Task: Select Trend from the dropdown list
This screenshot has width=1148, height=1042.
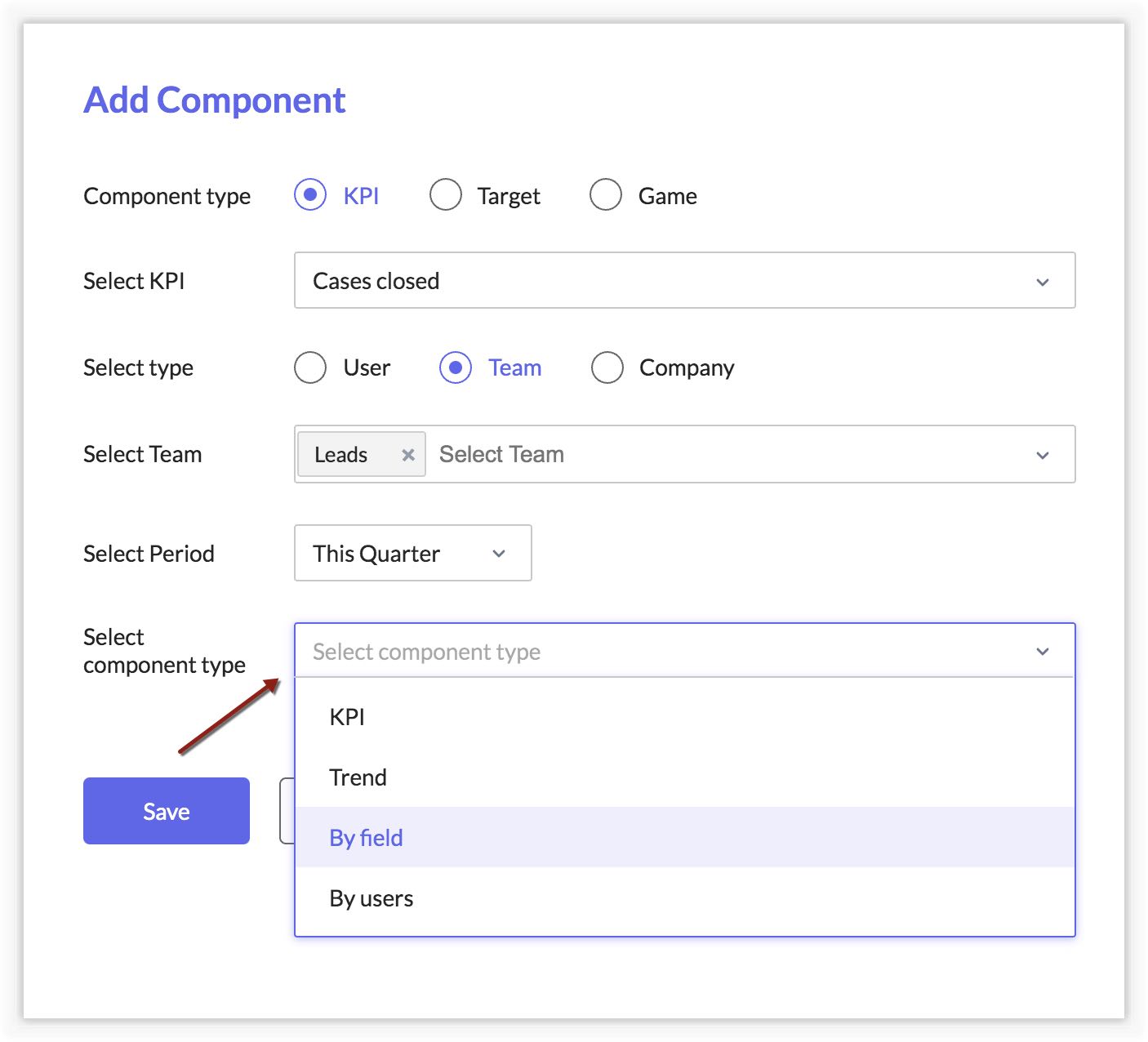Action: coord(358,777)
